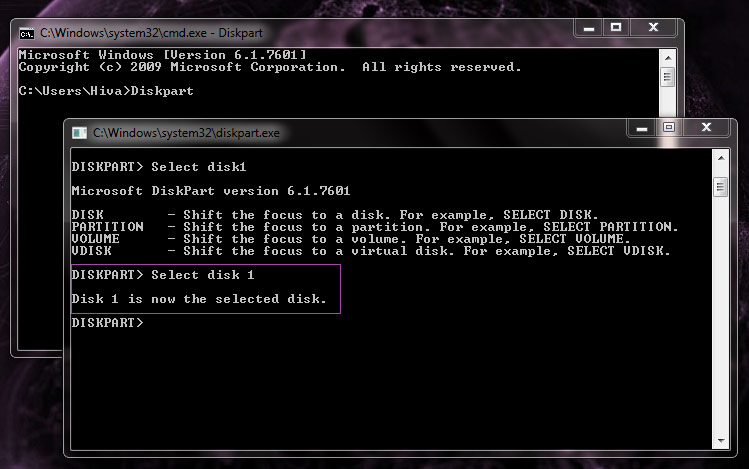This screenshot has height=469, width=749.
Task: Click the diskpart.exe title bar system icon
Action: pos(80,132)
